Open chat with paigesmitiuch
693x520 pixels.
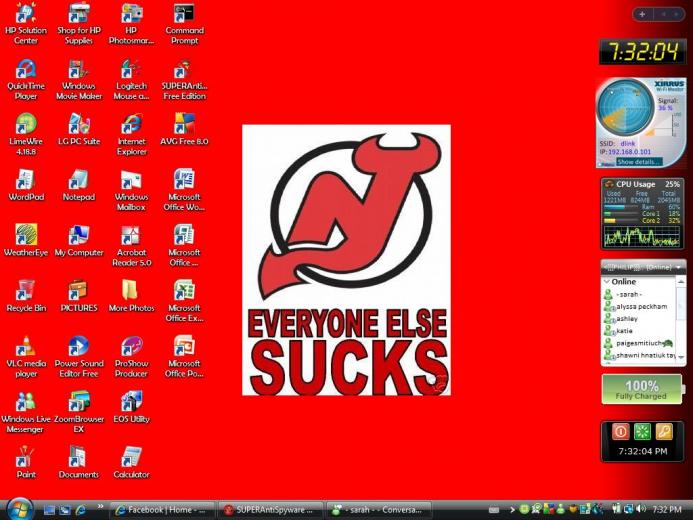click(x=639, y=343)
